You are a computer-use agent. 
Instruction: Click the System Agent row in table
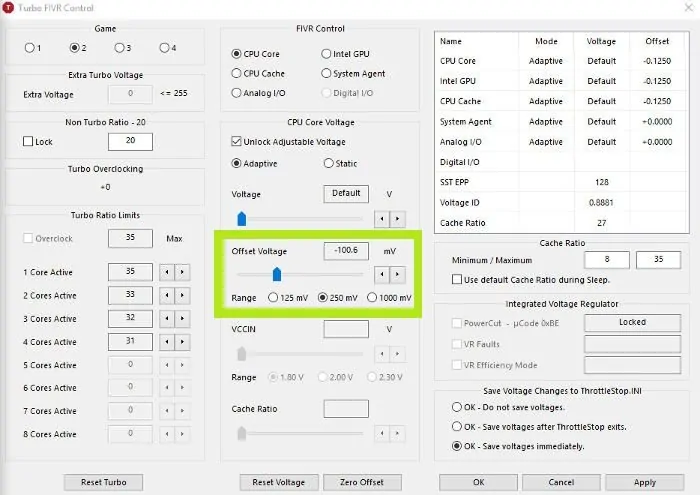coord(562,121)
